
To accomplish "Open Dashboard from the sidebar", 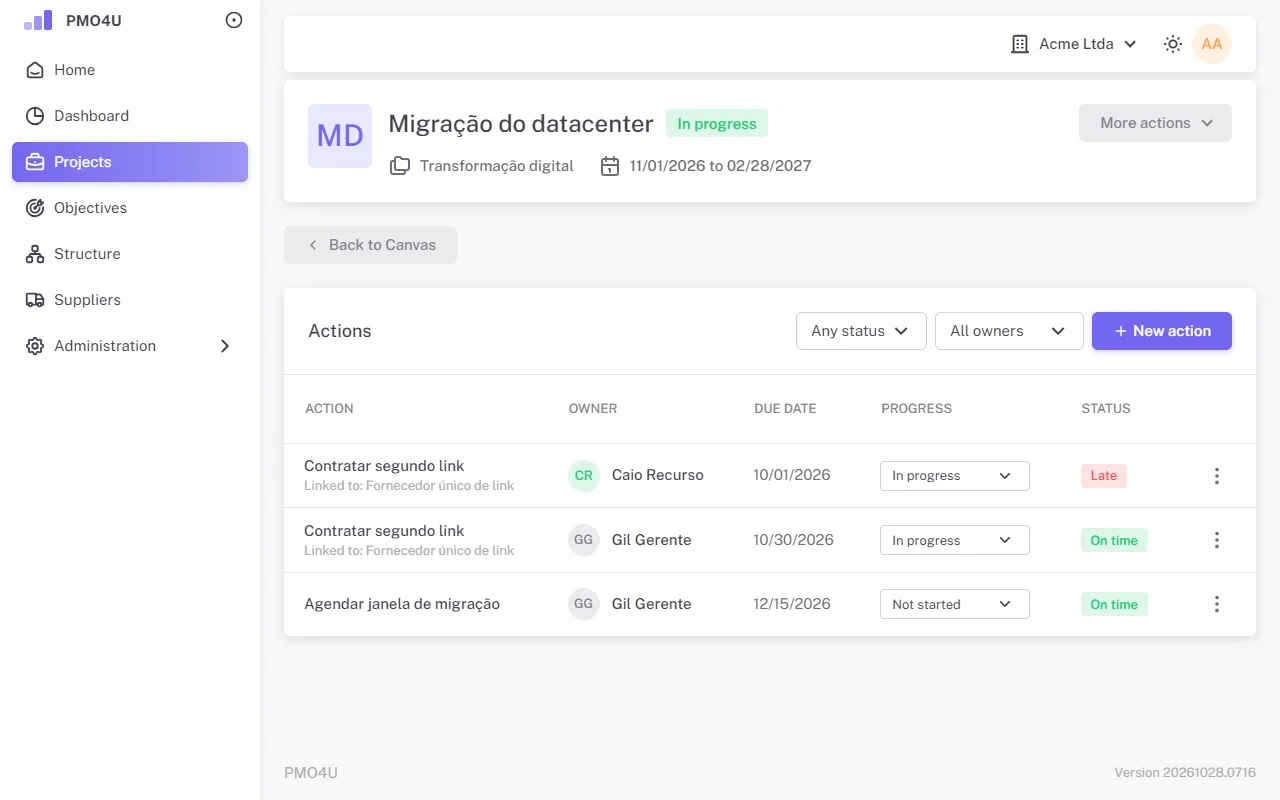I will click(130, 116).
